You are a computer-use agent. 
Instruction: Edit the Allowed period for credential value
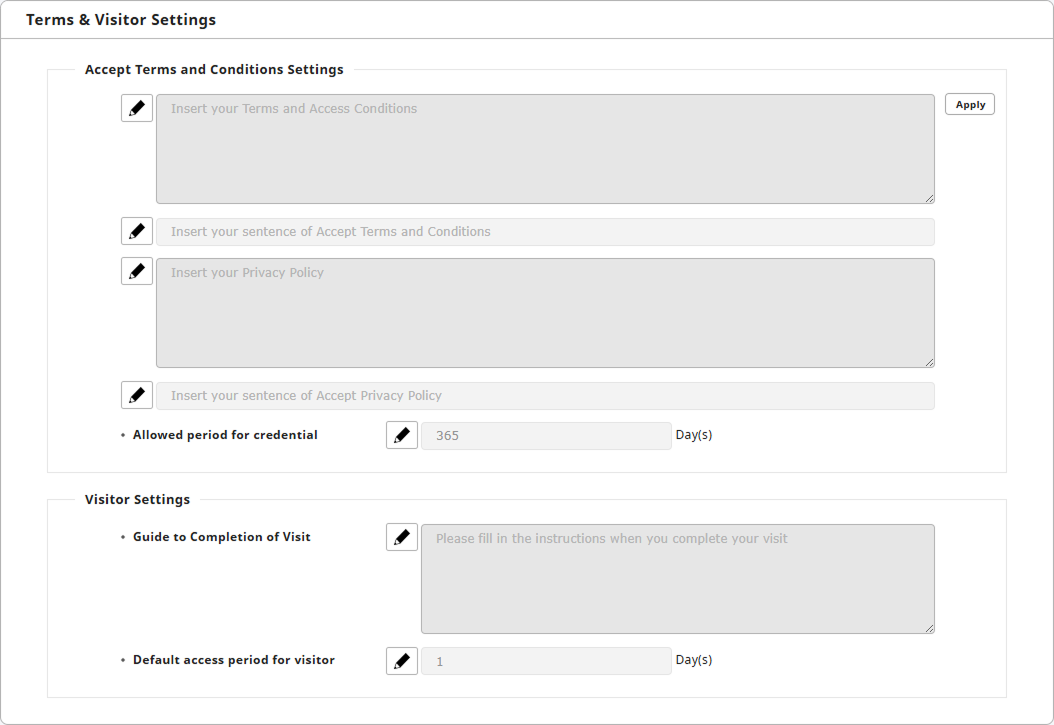402,435
